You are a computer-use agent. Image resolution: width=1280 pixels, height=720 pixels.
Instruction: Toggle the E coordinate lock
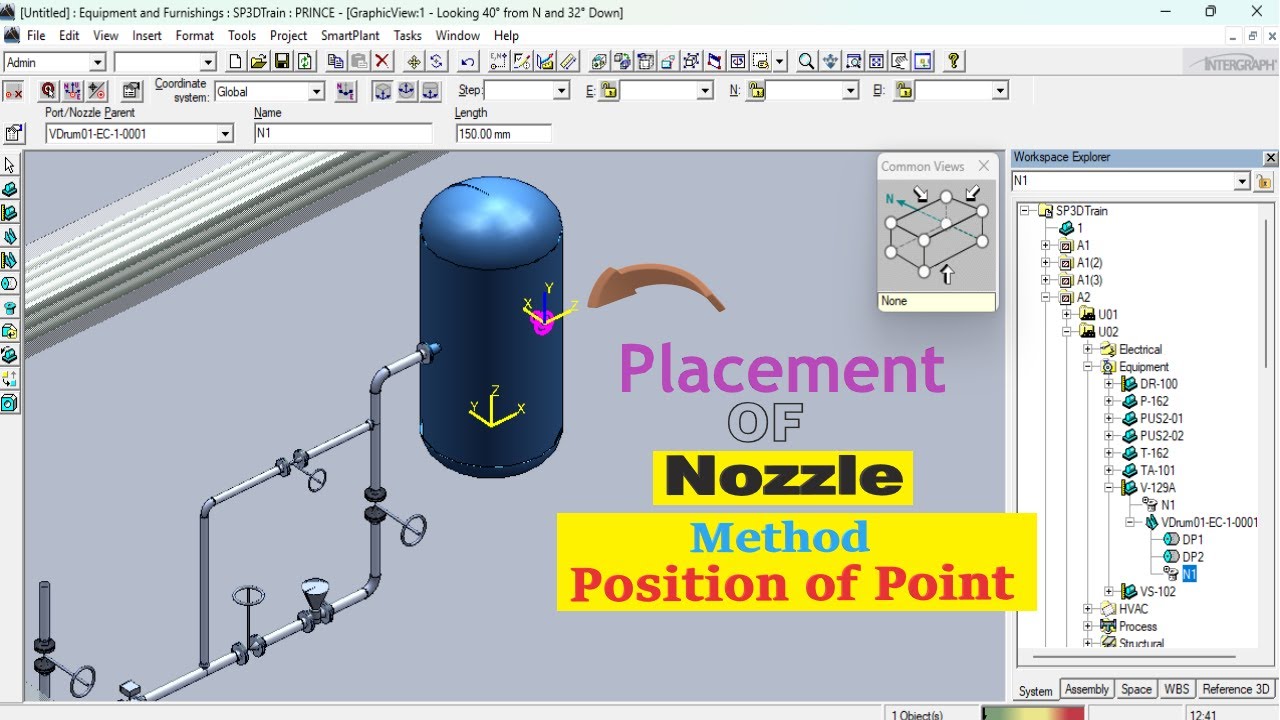[609, 91]
